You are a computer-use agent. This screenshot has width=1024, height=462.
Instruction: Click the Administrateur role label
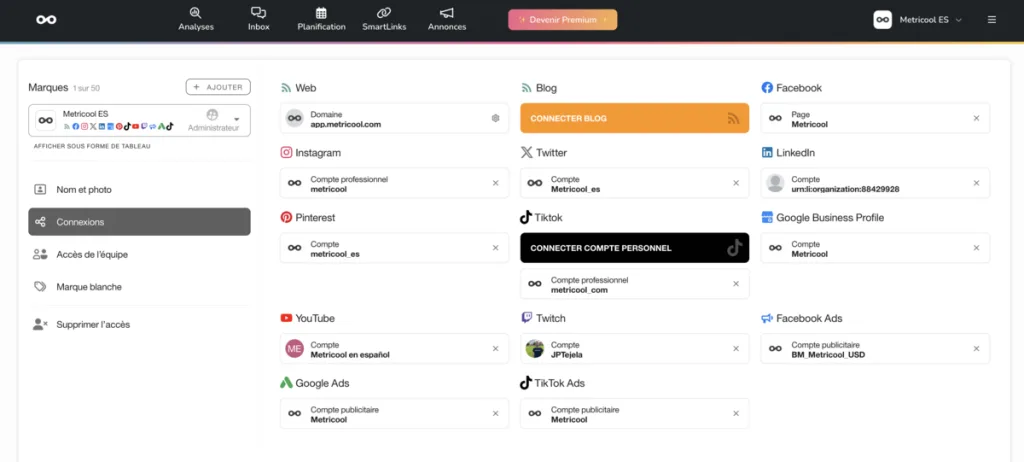214,128
